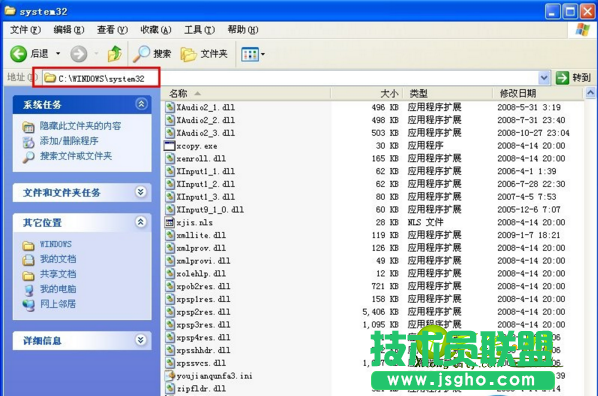
Task: Click 搜索文件或文件夹 link
Action: click(x=76, y=156)
